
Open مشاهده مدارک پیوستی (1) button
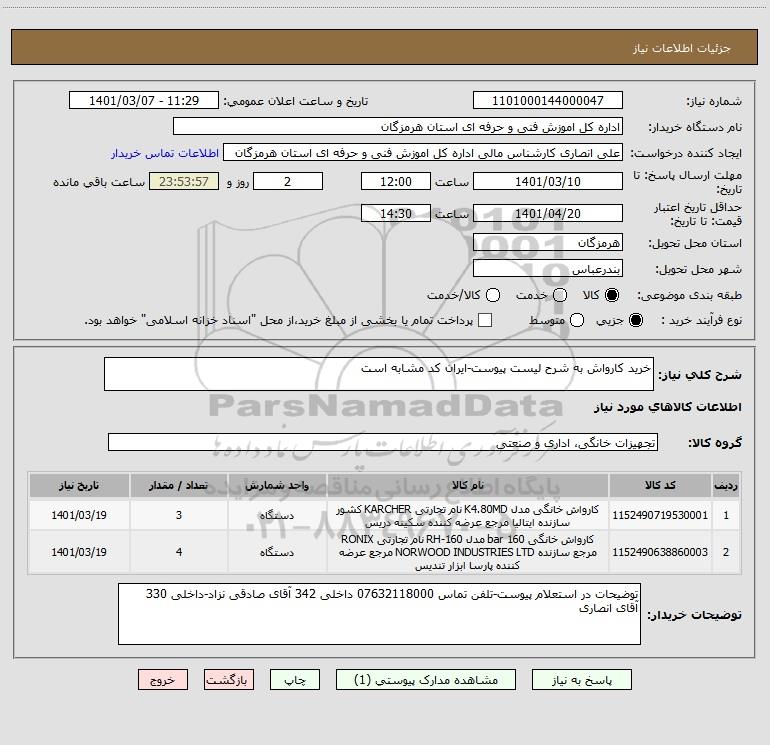pos(426,680)
